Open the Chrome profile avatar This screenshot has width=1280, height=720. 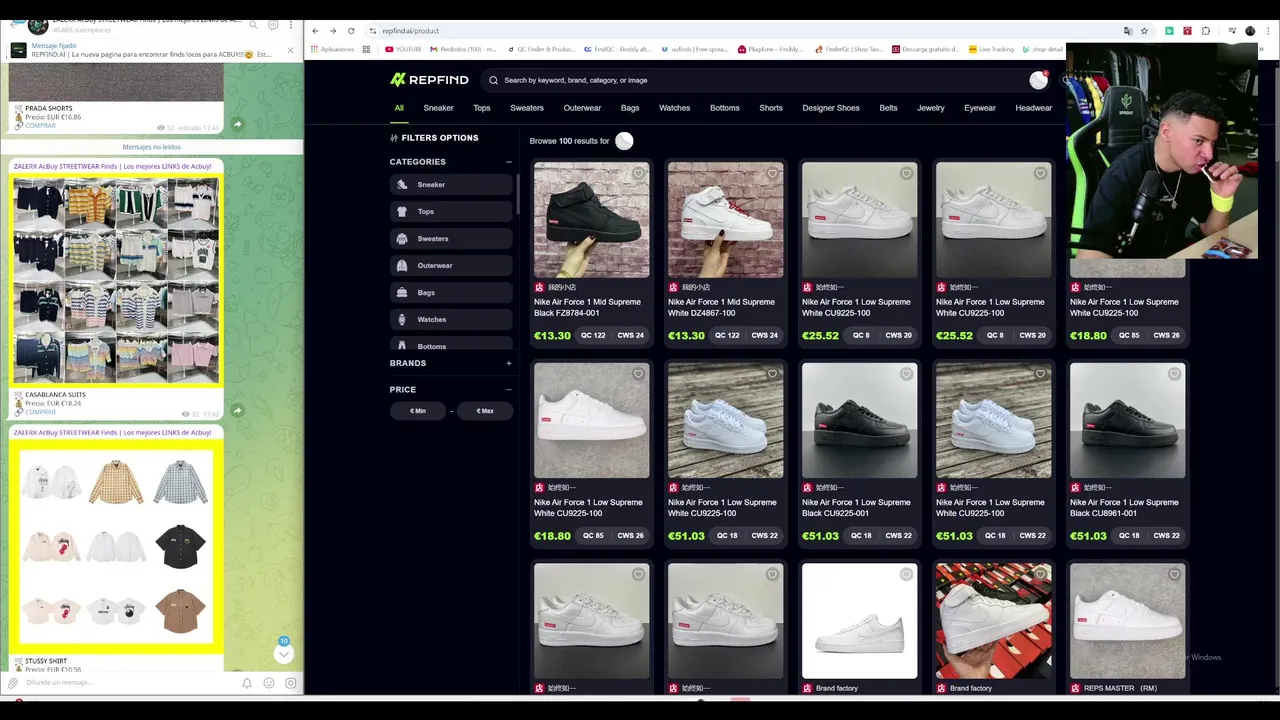[x=1250, y=31]
